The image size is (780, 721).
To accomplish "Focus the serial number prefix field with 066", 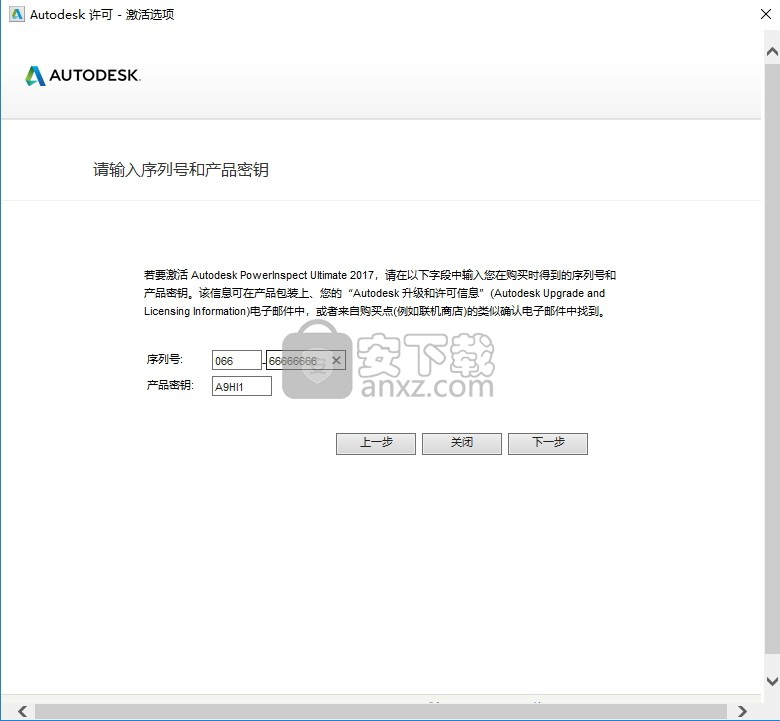I will point(237,360).
